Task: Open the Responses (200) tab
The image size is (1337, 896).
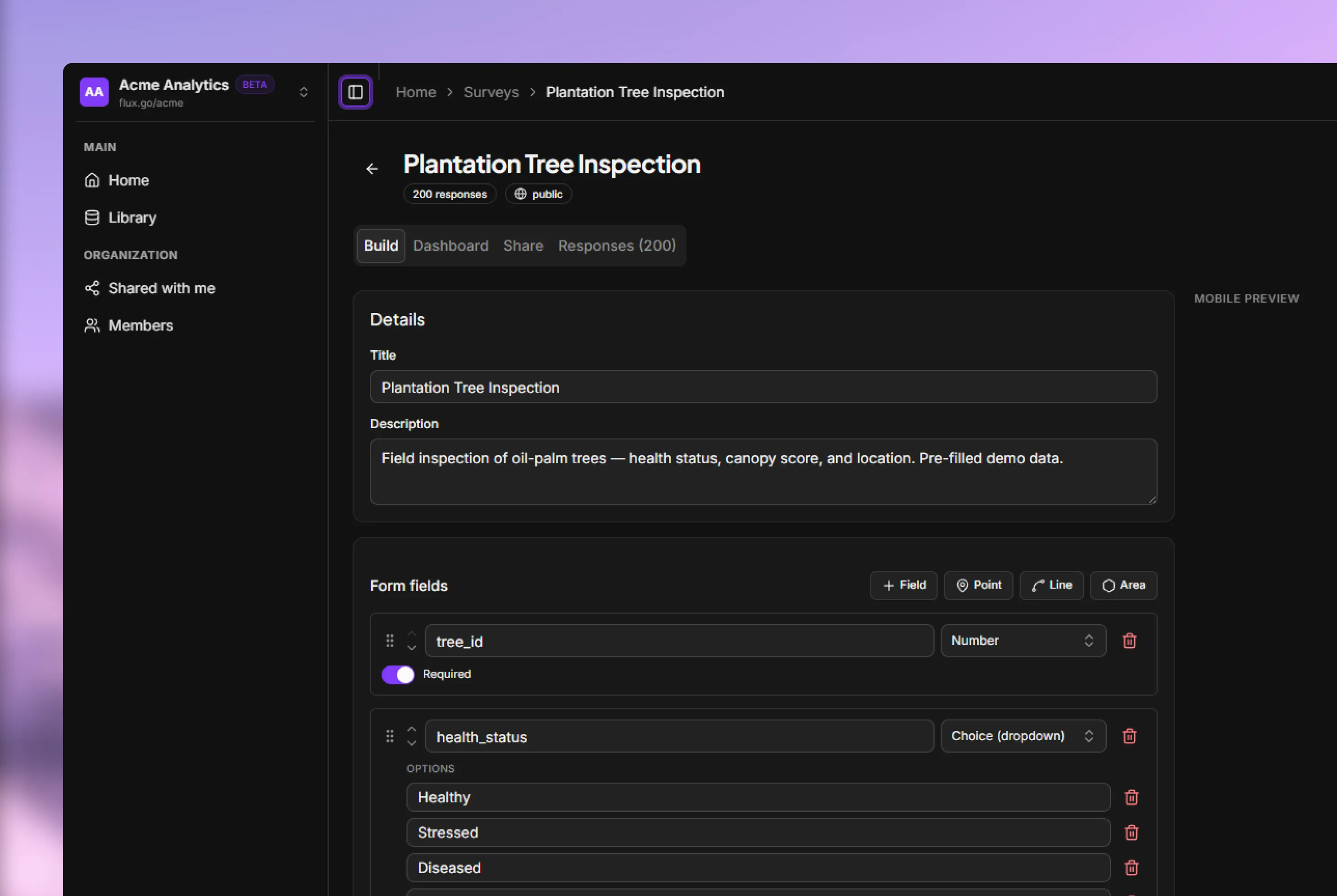Action: tap(617, 246)
